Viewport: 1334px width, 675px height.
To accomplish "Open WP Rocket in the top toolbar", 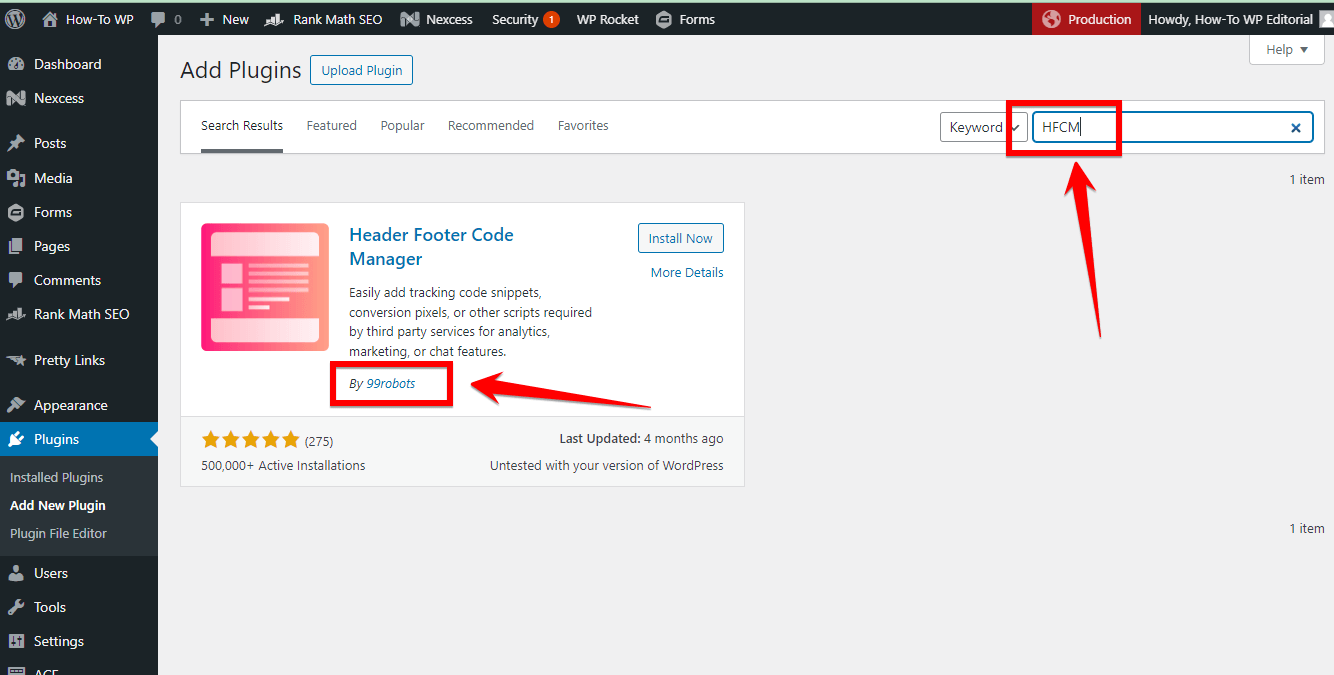I will [x=607, y=19].
